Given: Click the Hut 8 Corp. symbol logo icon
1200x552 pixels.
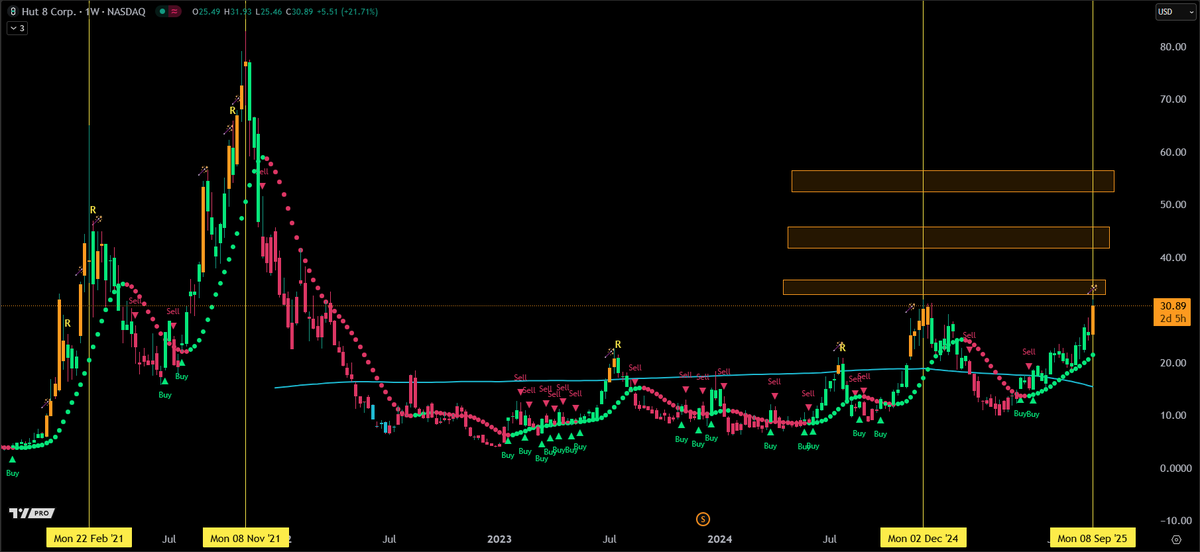Looking at the screenshot, I should [x=13, y=12].
